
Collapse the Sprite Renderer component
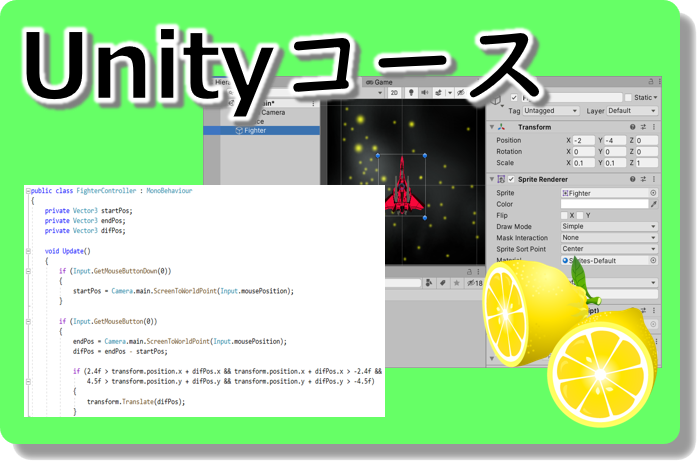coord(492,179)
